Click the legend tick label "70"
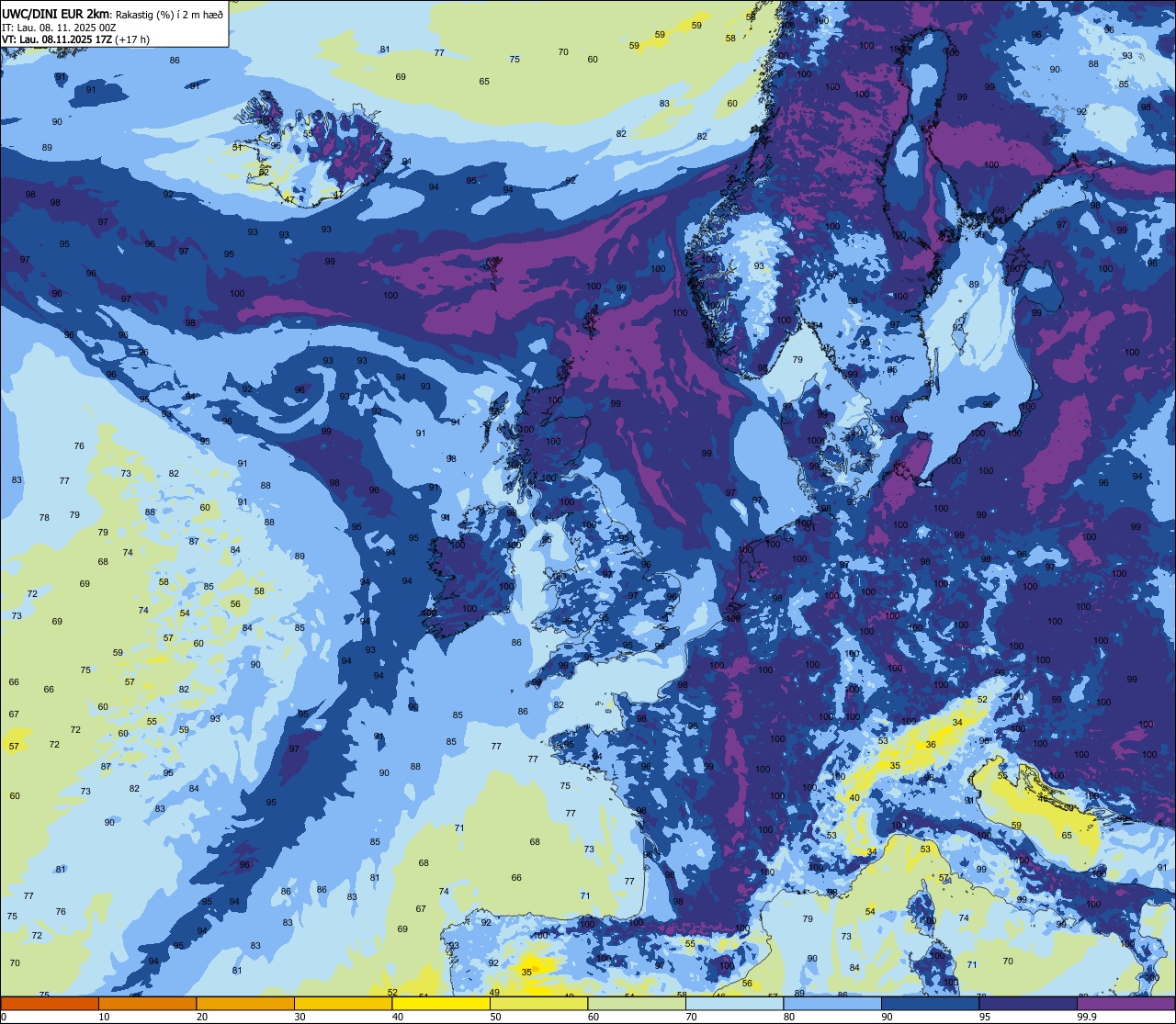 pos(691,1017)
